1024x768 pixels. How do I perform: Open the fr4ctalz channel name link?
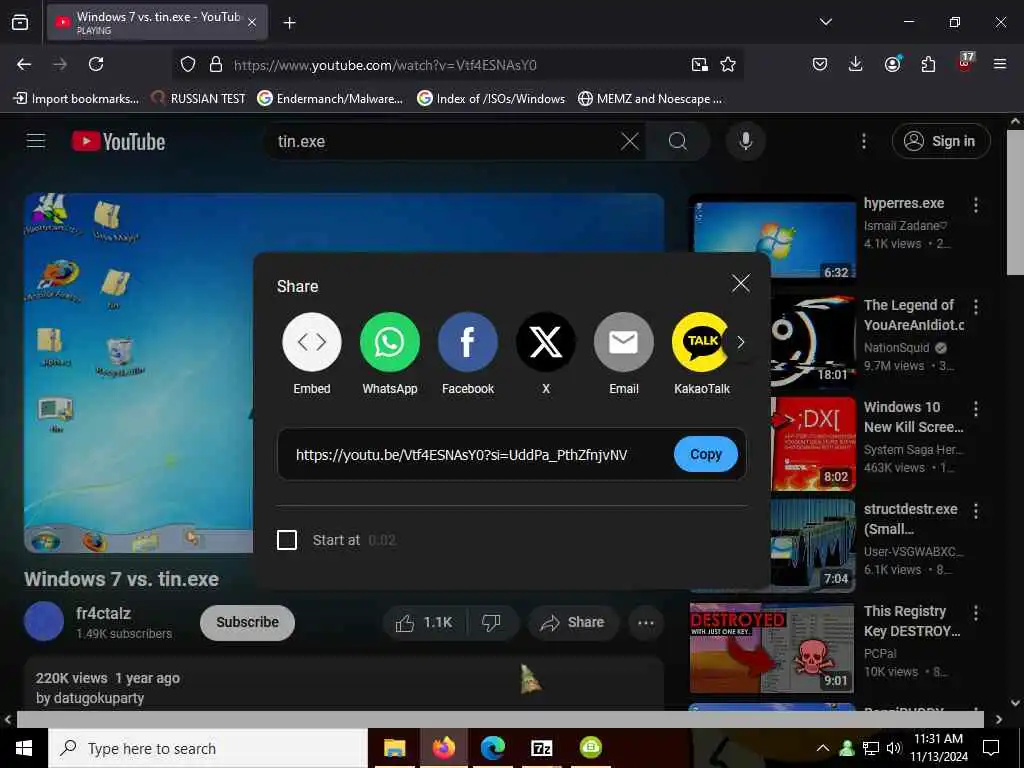103,613
